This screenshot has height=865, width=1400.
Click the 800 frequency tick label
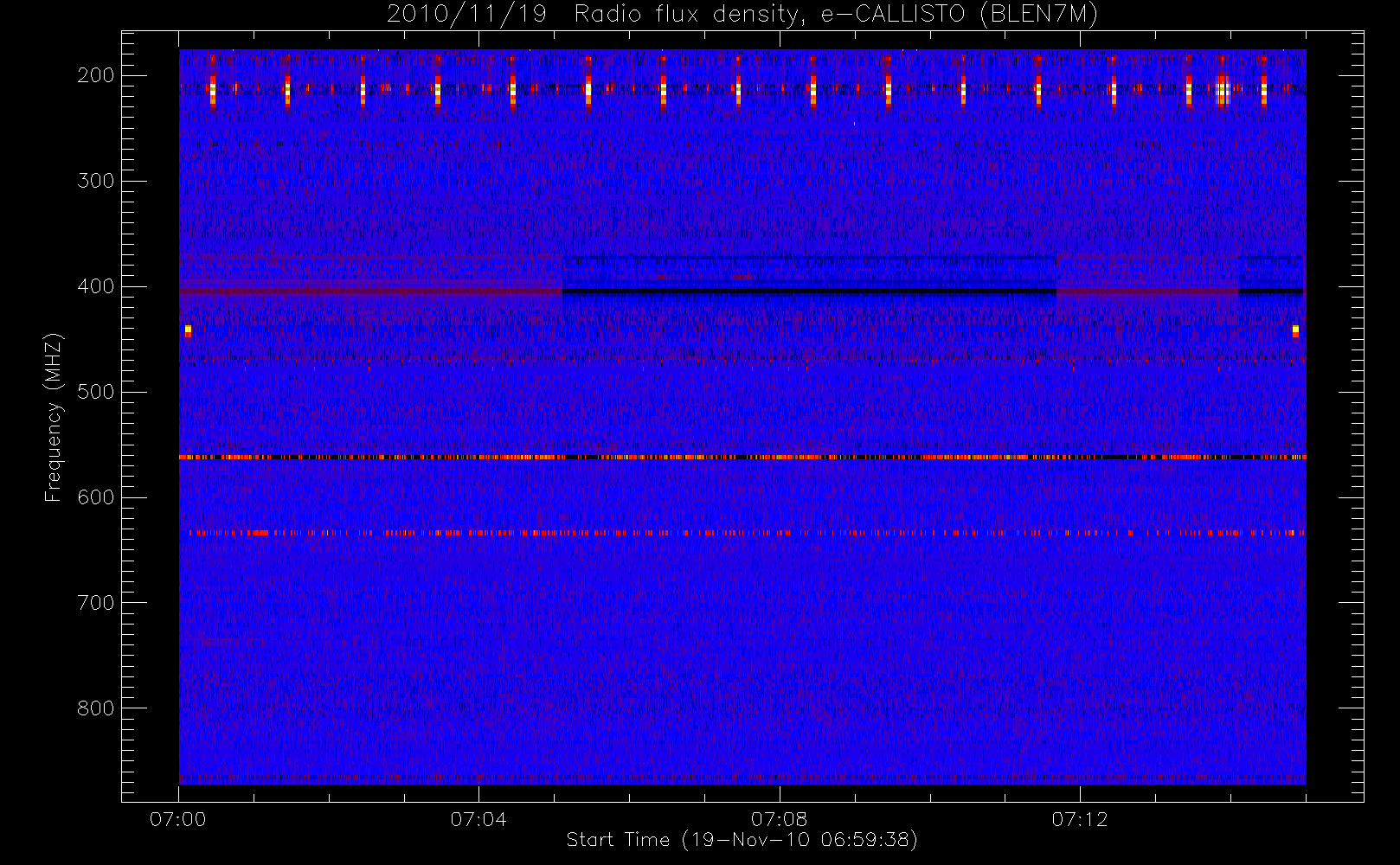pos(96,708)
